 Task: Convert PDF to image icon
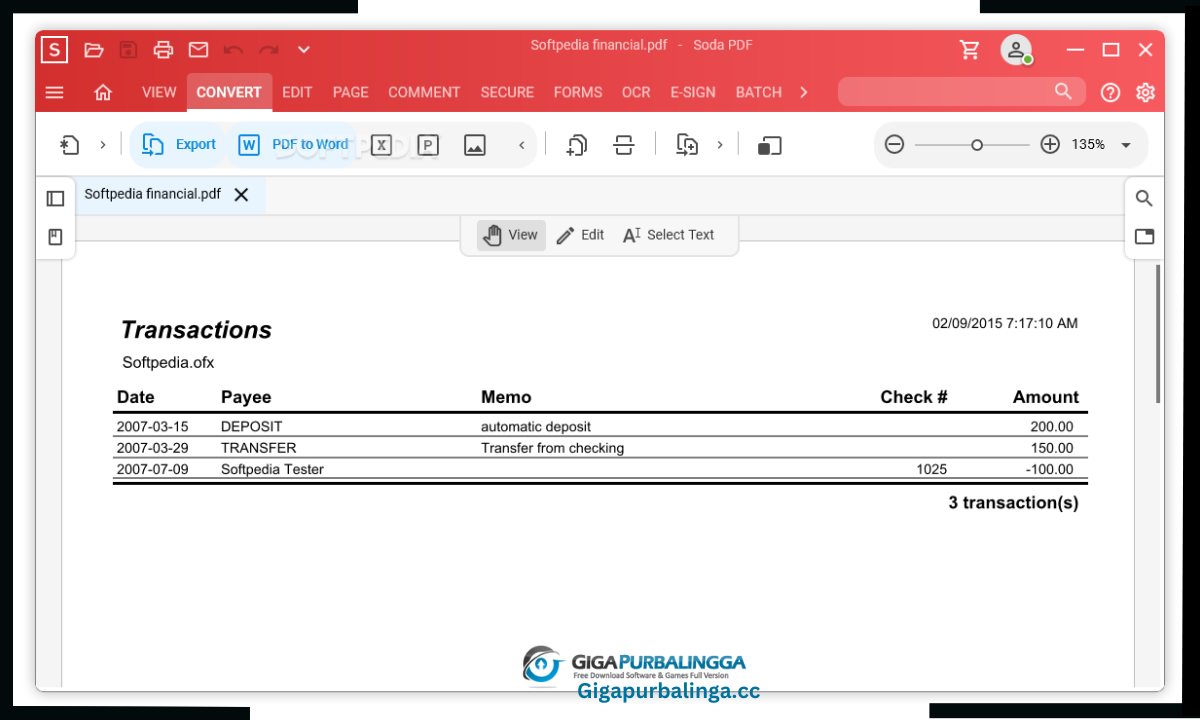coord(475,145)
